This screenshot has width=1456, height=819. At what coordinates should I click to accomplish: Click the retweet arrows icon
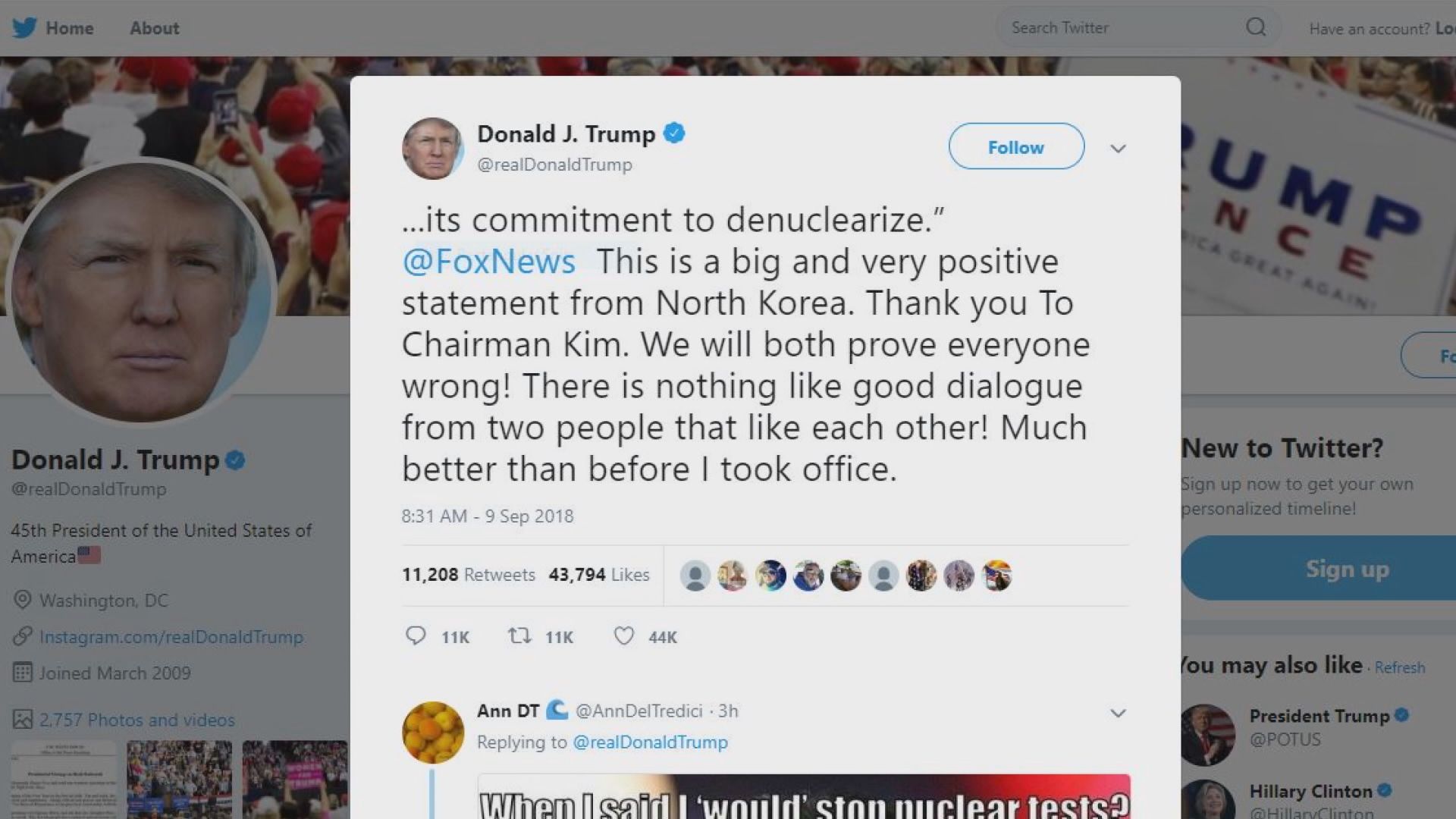point(519,635)
